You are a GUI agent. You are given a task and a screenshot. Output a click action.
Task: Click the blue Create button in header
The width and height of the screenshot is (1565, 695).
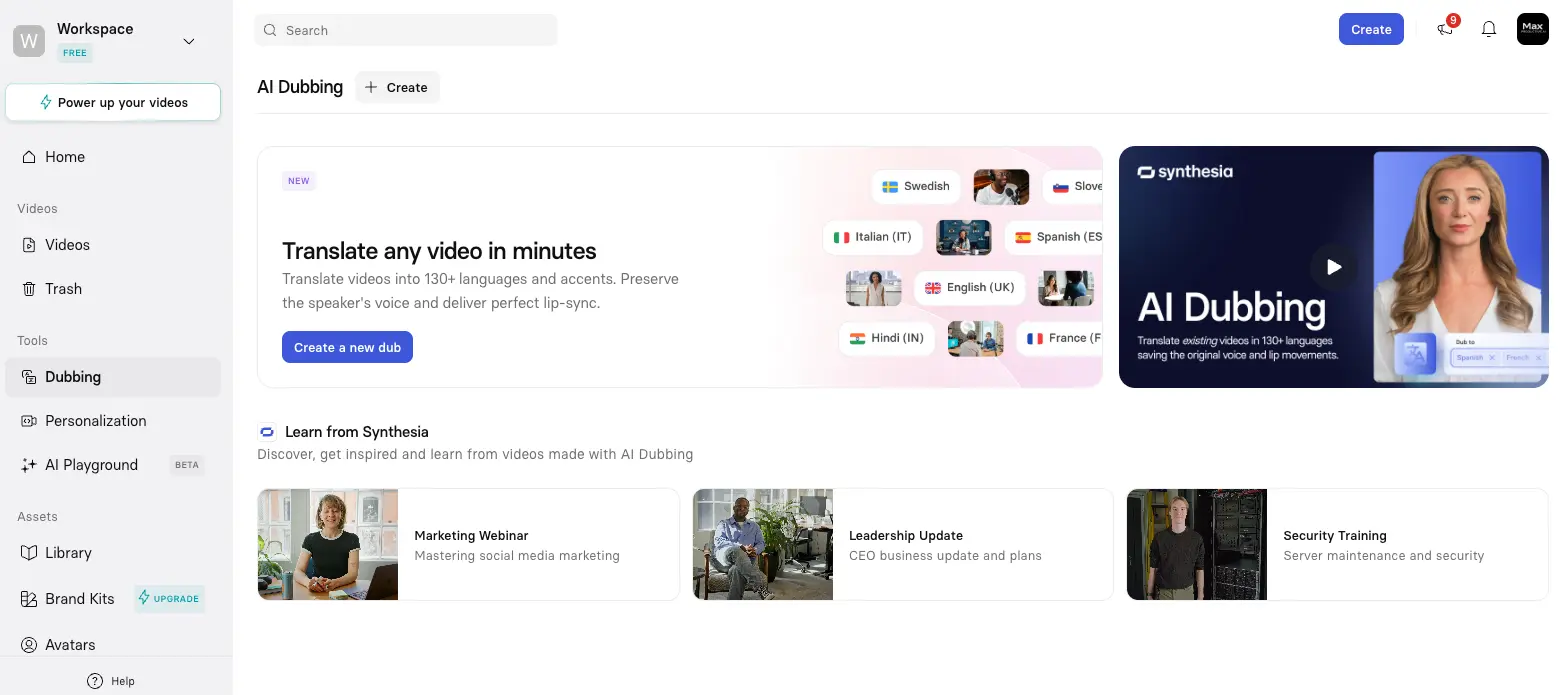pyautogui.click(x=1371, y=29)
